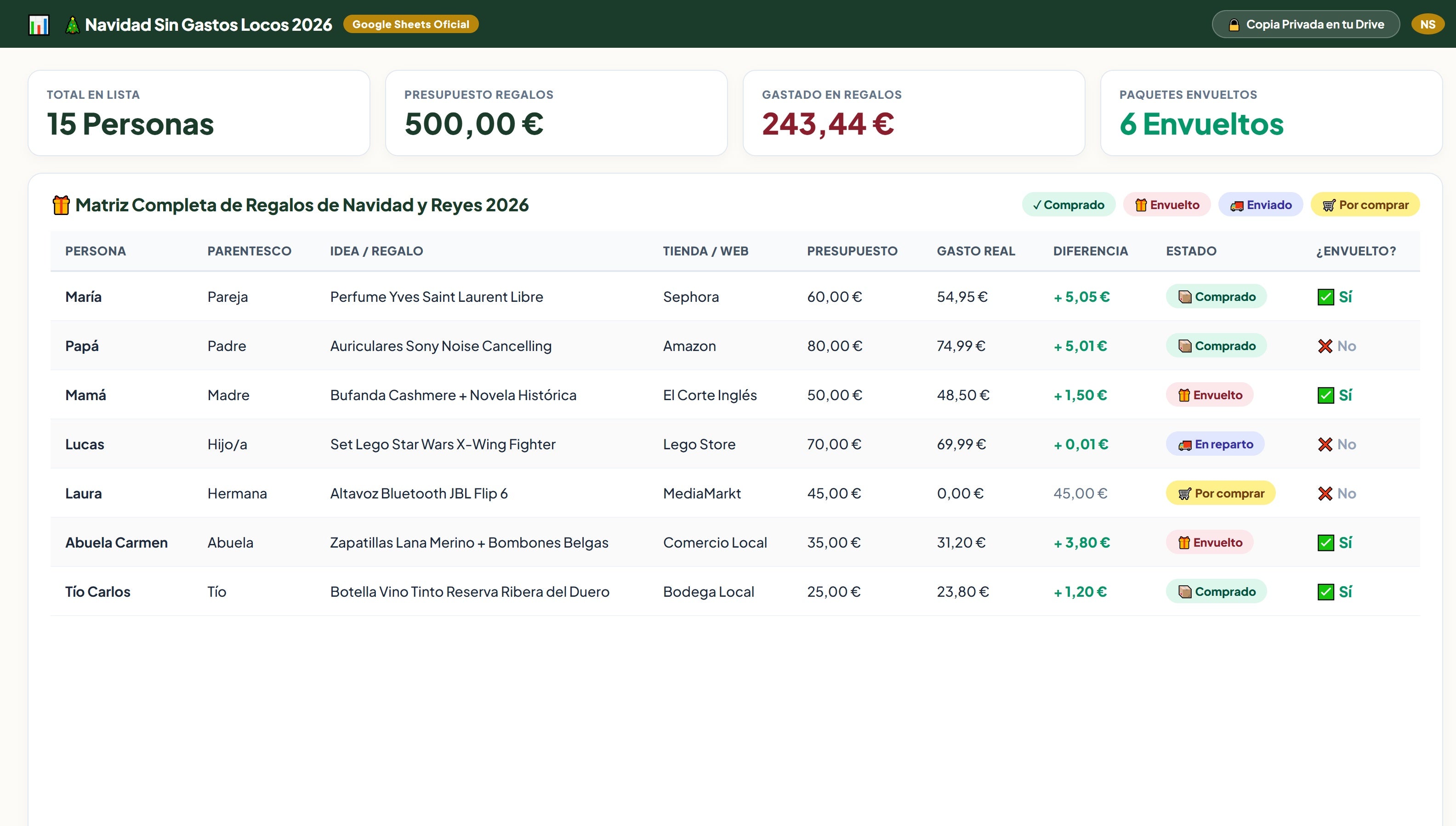Select the Perfume Yves Saint Laurent Libre cell
Screen dimensions: 1456x826
(436, 297)
